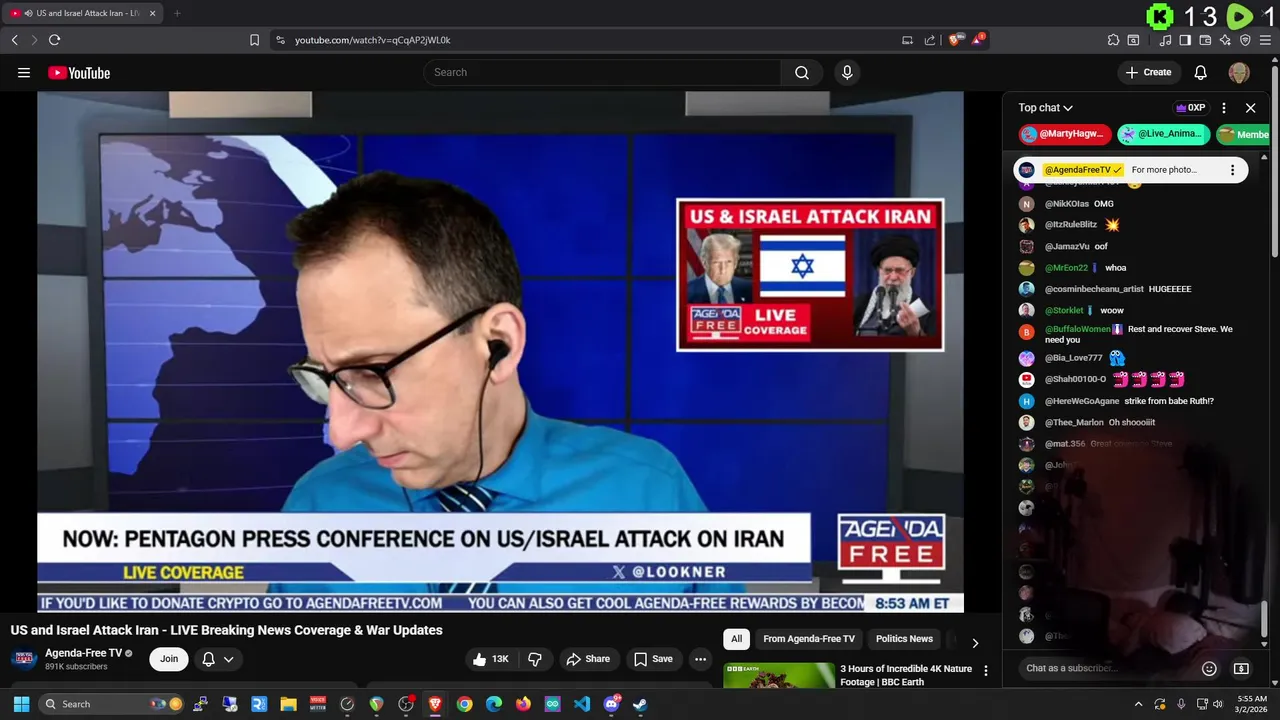Like the video with thumbs up

(490, 659)
